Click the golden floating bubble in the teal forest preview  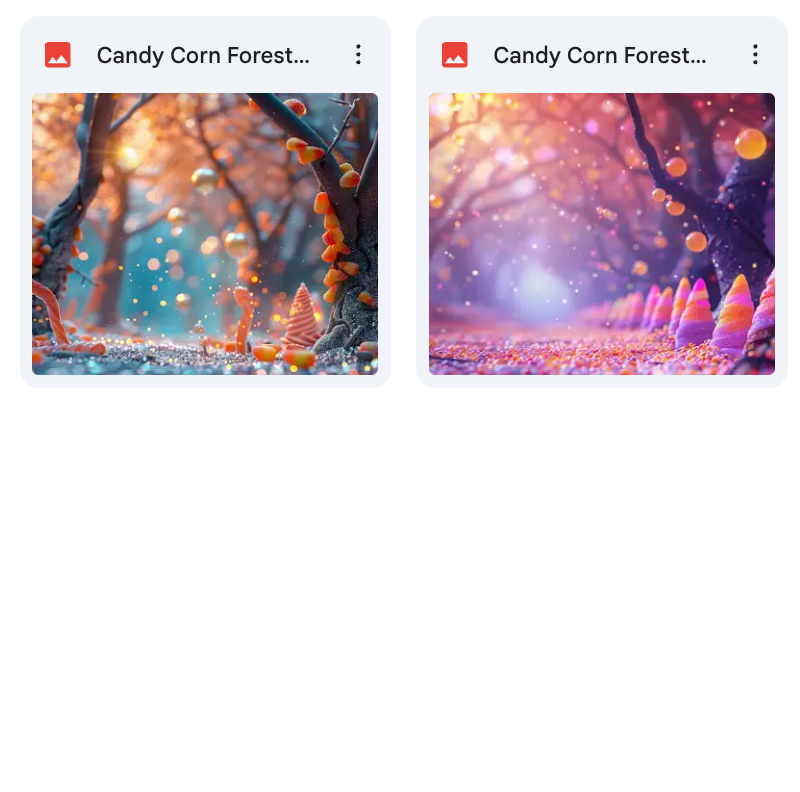click(205, 181)
